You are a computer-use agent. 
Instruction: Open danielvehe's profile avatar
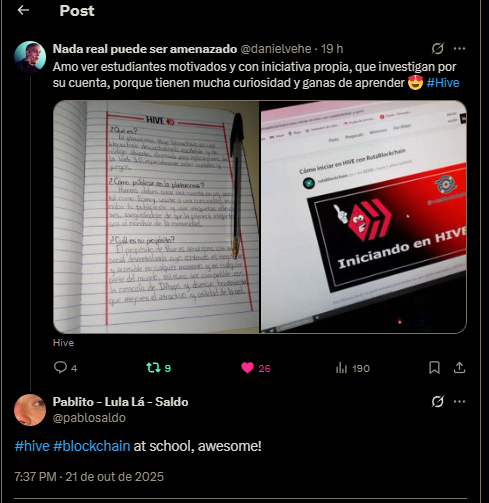[30, 57]
